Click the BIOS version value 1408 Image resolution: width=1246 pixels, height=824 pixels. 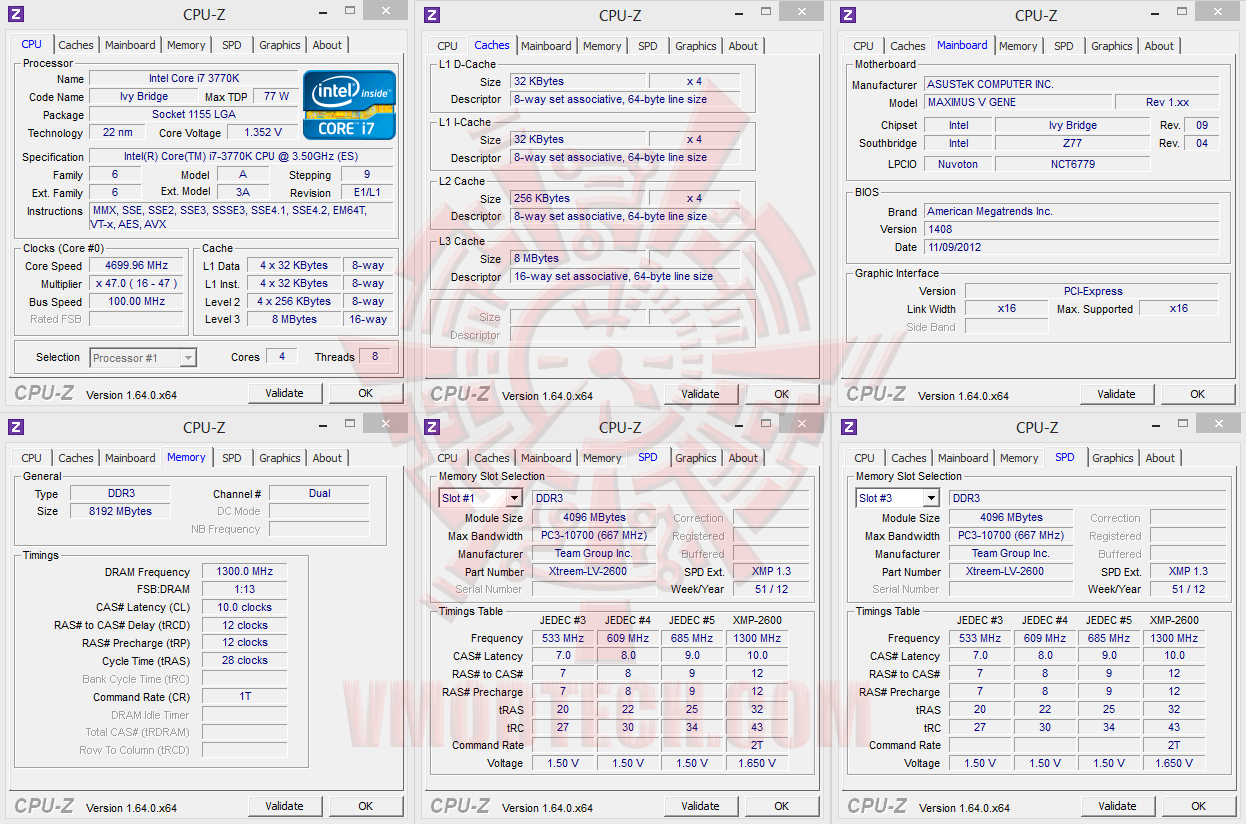pos(1071,229)
